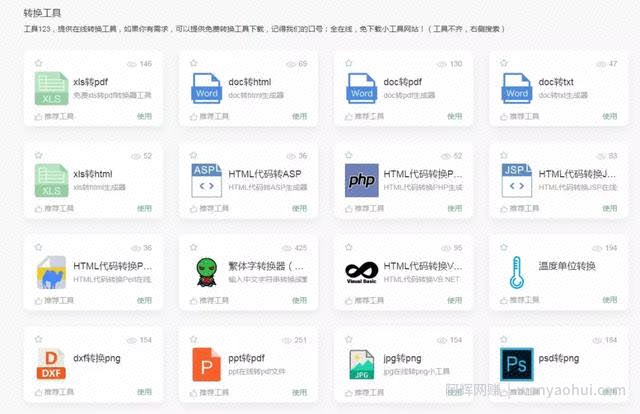The width and height of the screenshot is (640, 414).
Task: Open the Word icon of doc转html
Action: [207, 89]
